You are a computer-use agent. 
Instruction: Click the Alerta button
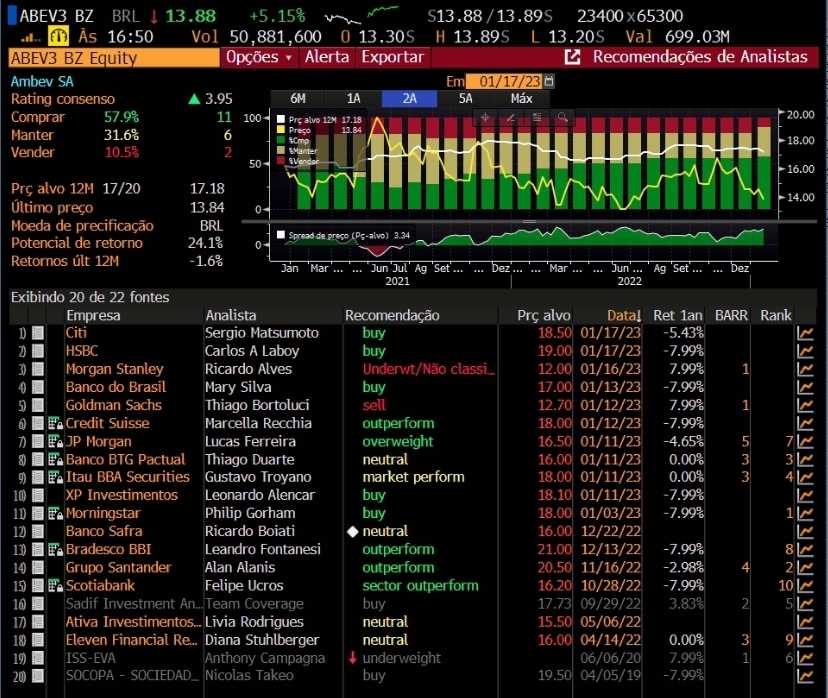coord(327,57)
